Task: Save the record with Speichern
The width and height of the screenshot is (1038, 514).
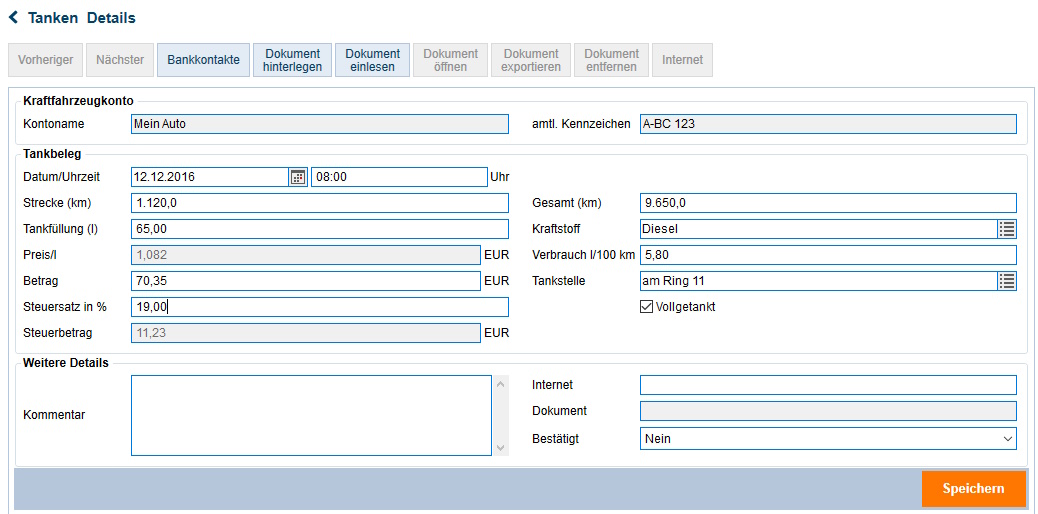Action: pos(973,489)
